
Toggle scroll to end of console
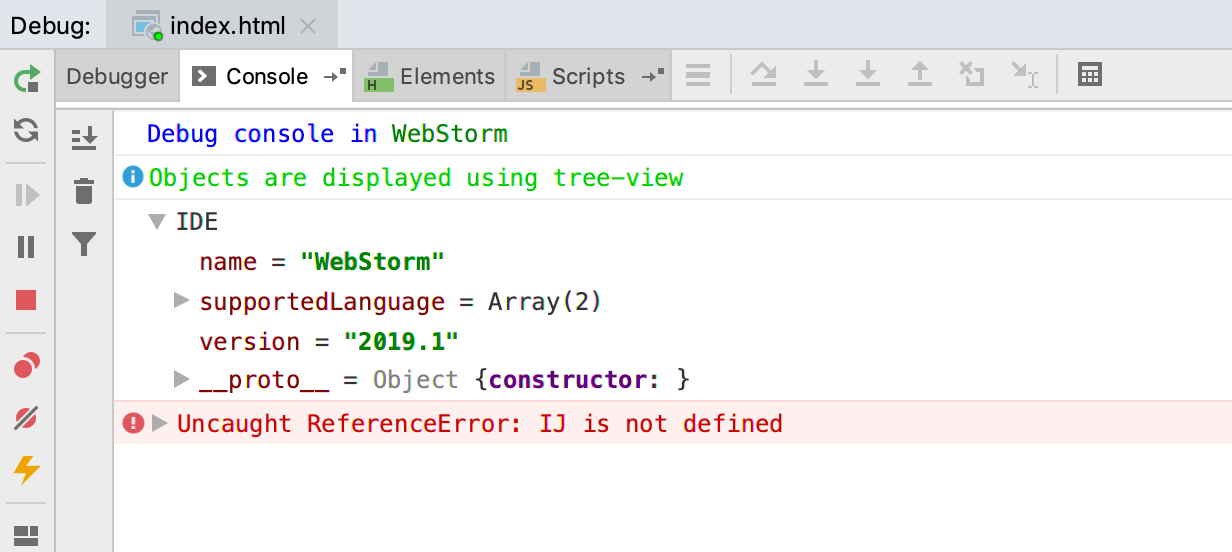click(x=85, y=138)
